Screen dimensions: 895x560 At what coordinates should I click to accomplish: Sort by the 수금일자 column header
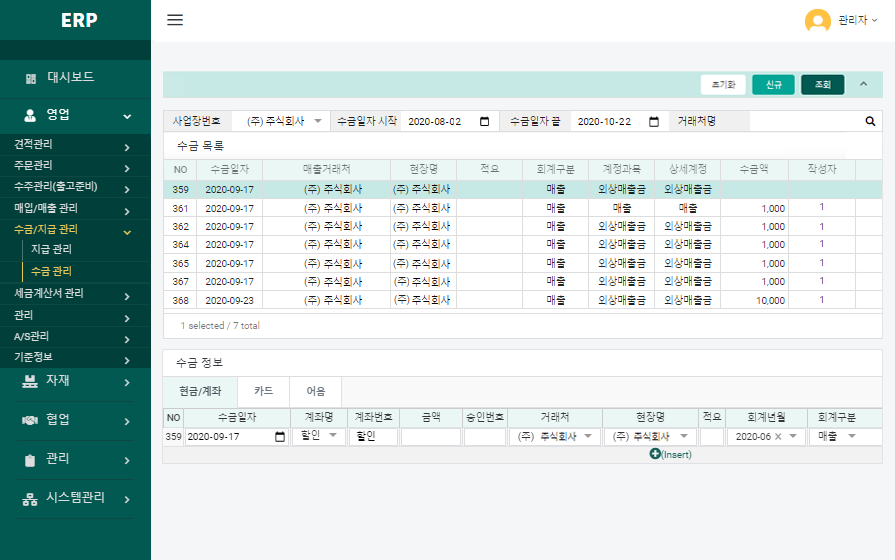point(229,170)
